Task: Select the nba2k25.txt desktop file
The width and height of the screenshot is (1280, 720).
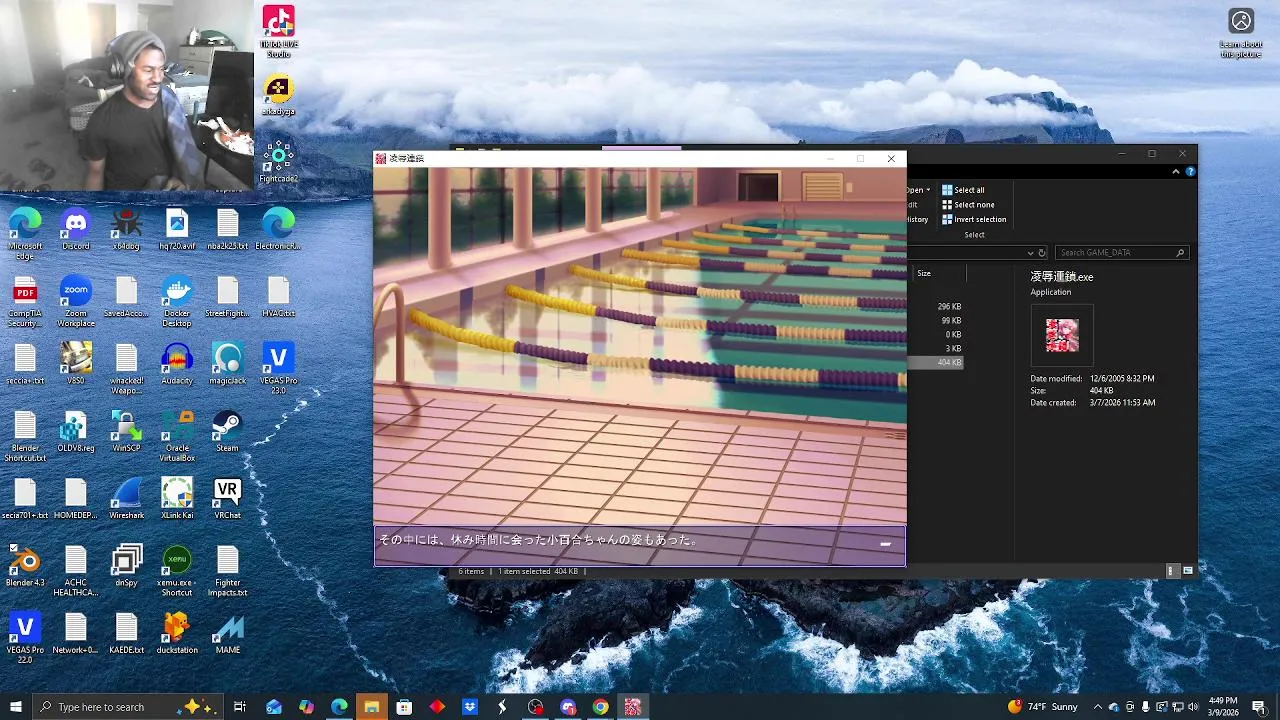Action: pyautogui.click(x=227, y=230)
